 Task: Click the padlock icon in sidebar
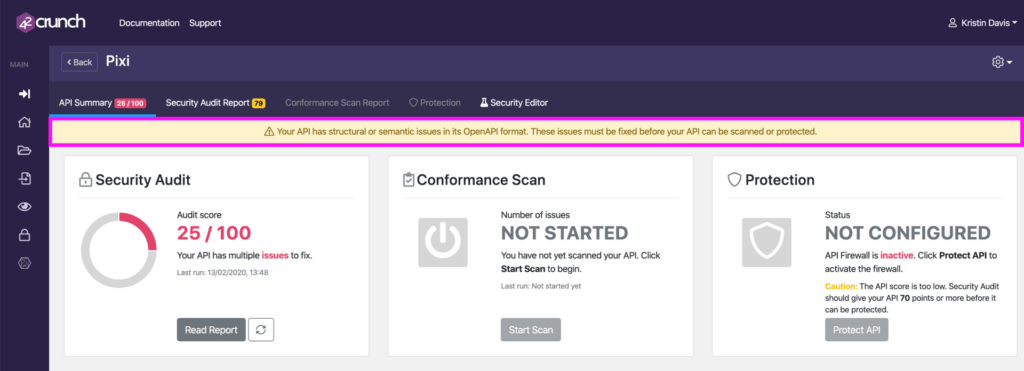coord(24,235)
